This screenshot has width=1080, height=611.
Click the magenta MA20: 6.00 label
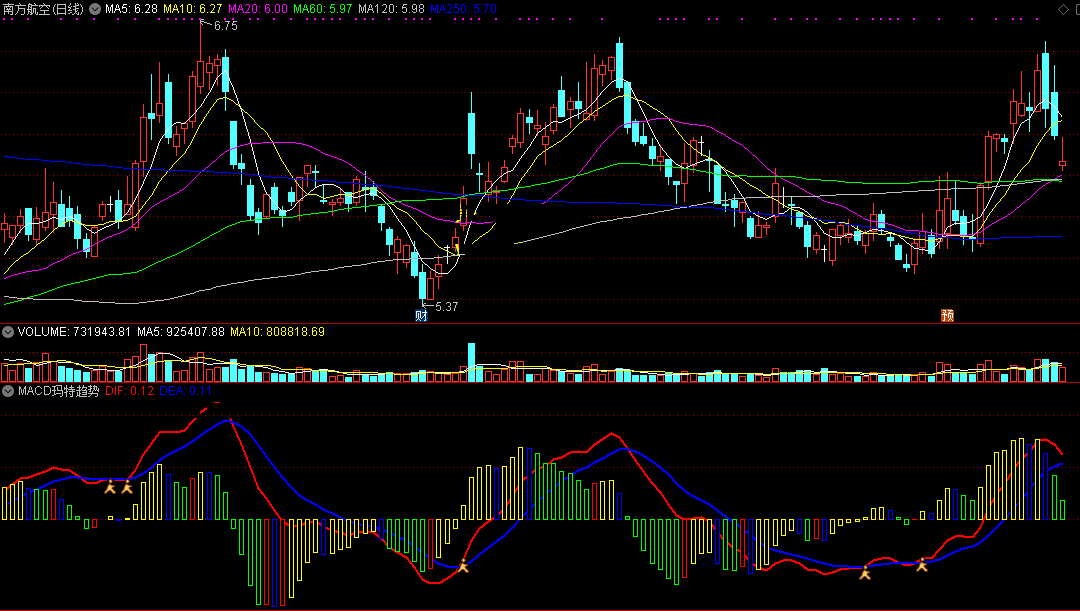coord(258,9)
